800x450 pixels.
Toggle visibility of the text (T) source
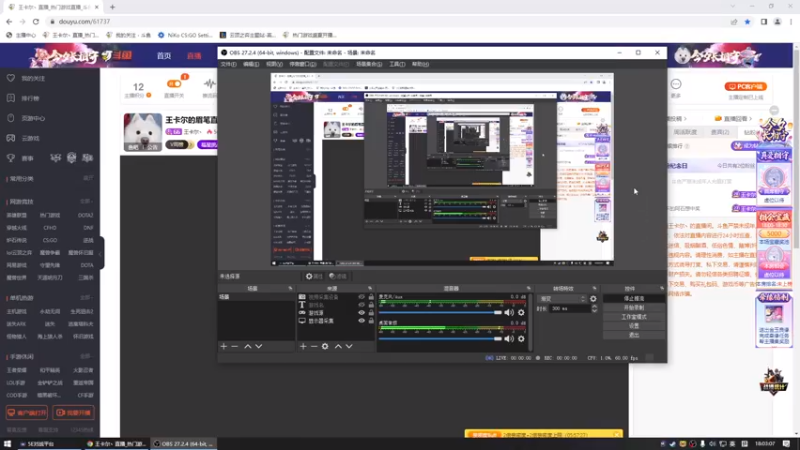click(361, 305)
